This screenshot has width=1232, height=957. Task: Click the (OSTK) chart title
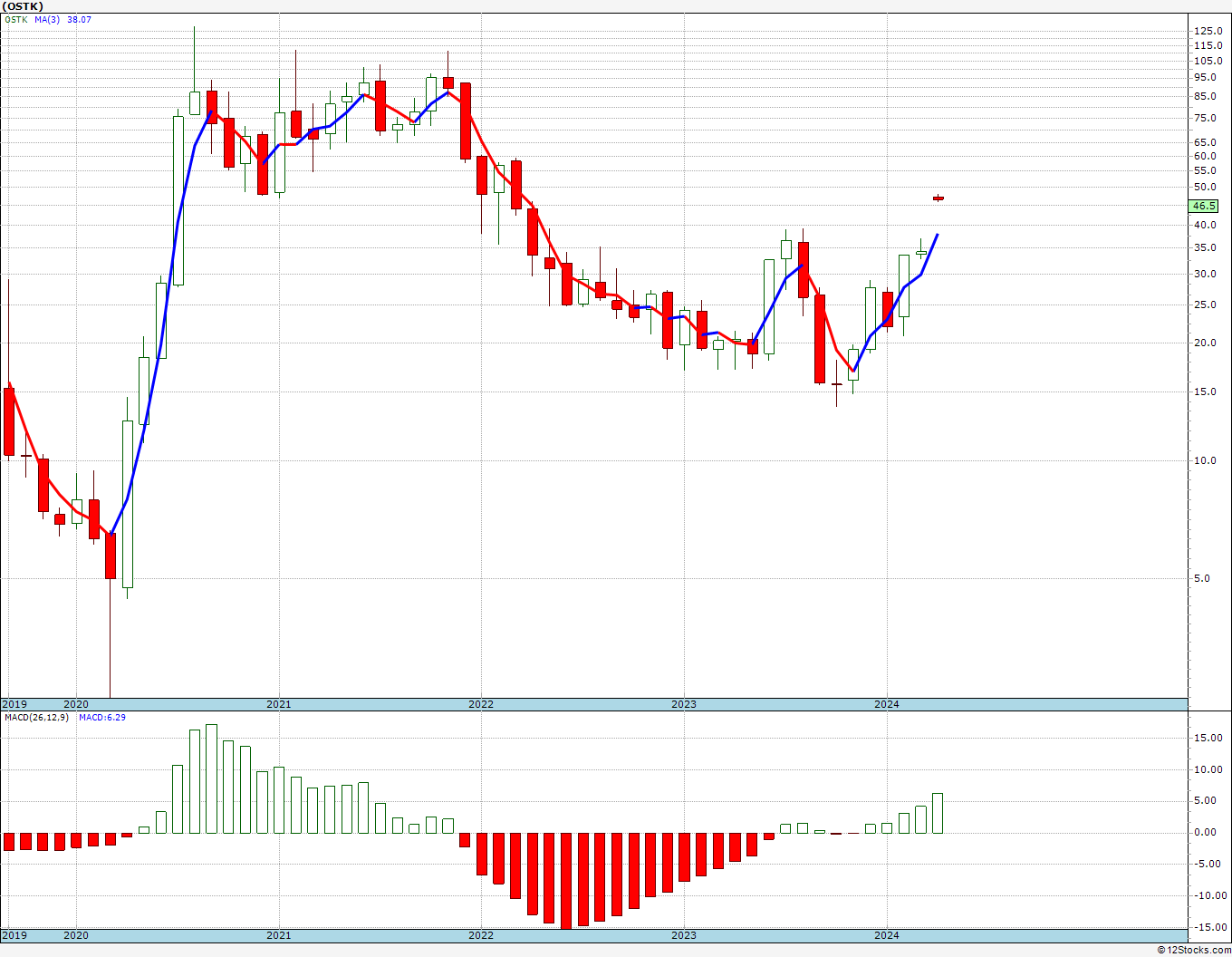point(23,6)
